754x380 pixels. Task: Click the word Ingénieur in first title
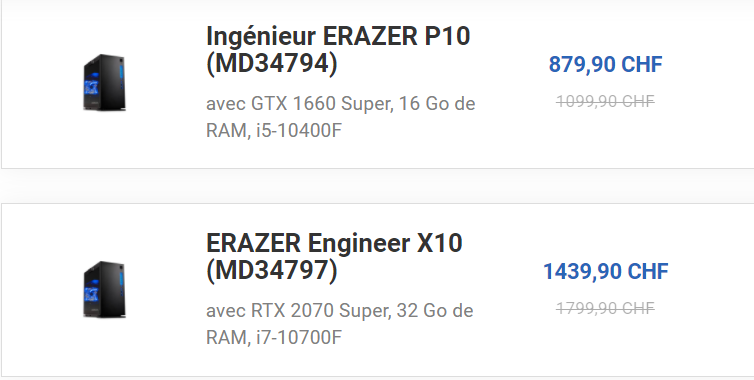(261, 37)
